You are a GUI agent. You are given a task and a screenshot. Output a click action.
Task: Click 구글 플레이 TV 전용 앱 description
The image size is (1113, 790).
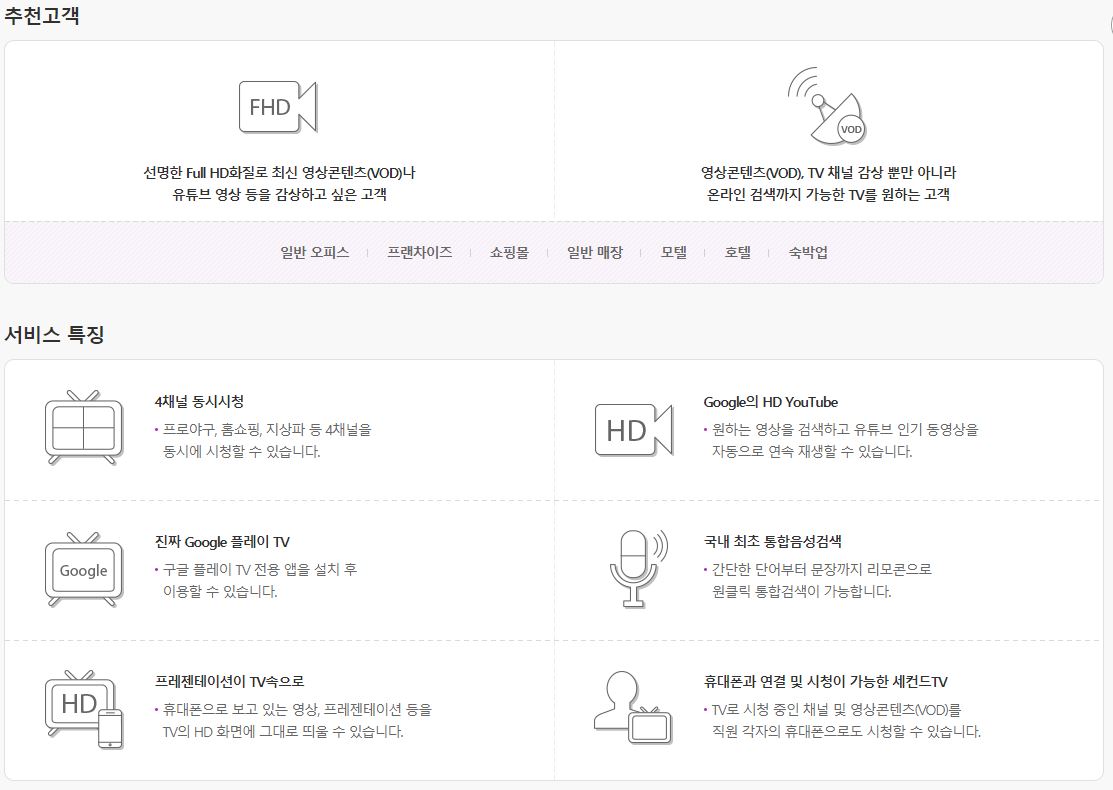pyautogui.click(x=260, y=569)
